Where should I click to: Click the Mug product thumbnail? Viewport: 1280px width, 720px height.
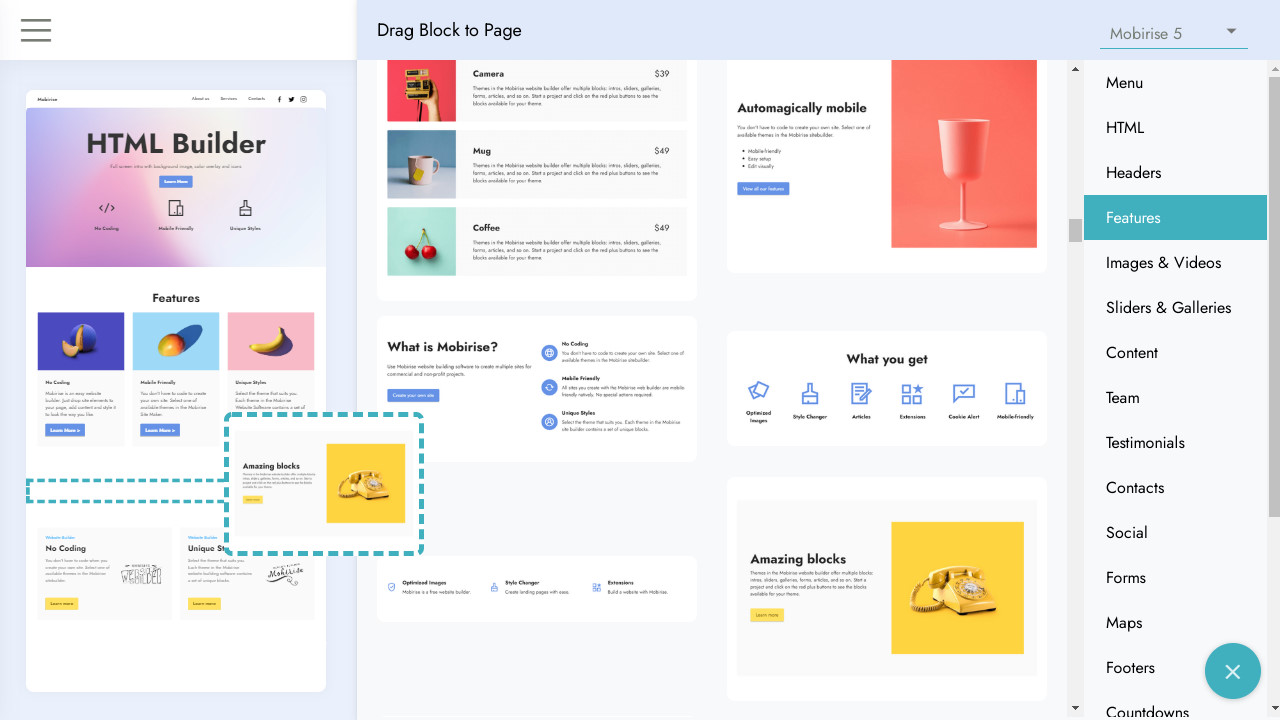[421, 165]
